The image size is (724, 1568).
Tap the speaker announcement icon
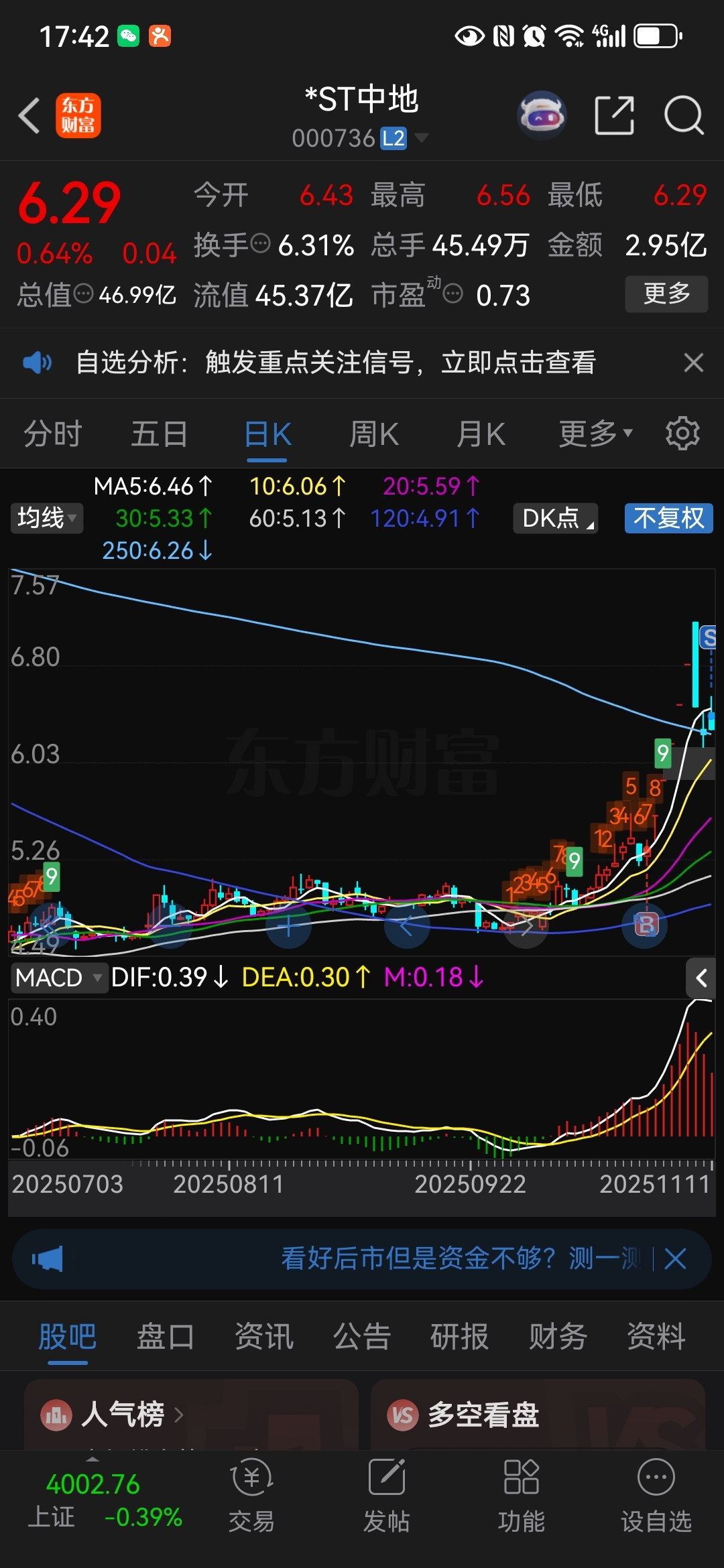point(37,363)
